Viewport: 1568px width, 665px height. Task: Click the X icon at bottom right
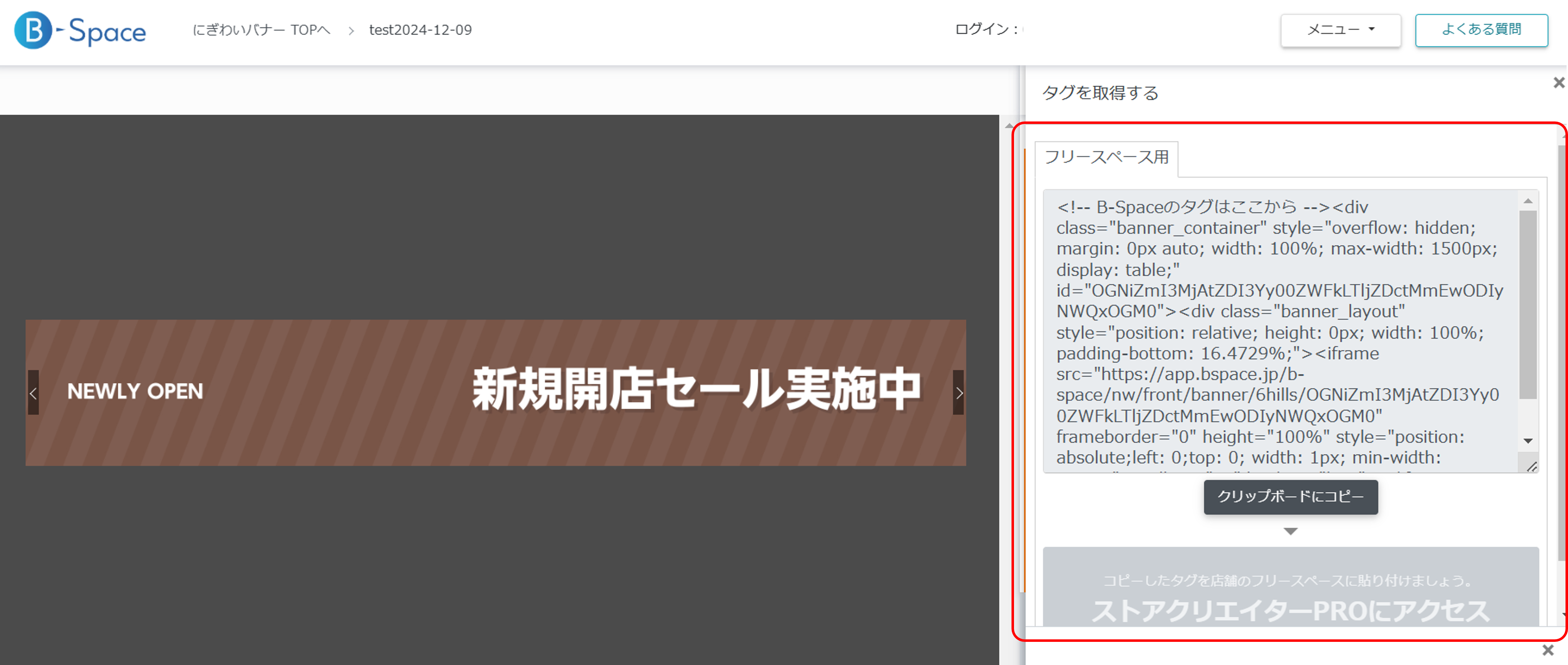click(x=1548, y=650)
